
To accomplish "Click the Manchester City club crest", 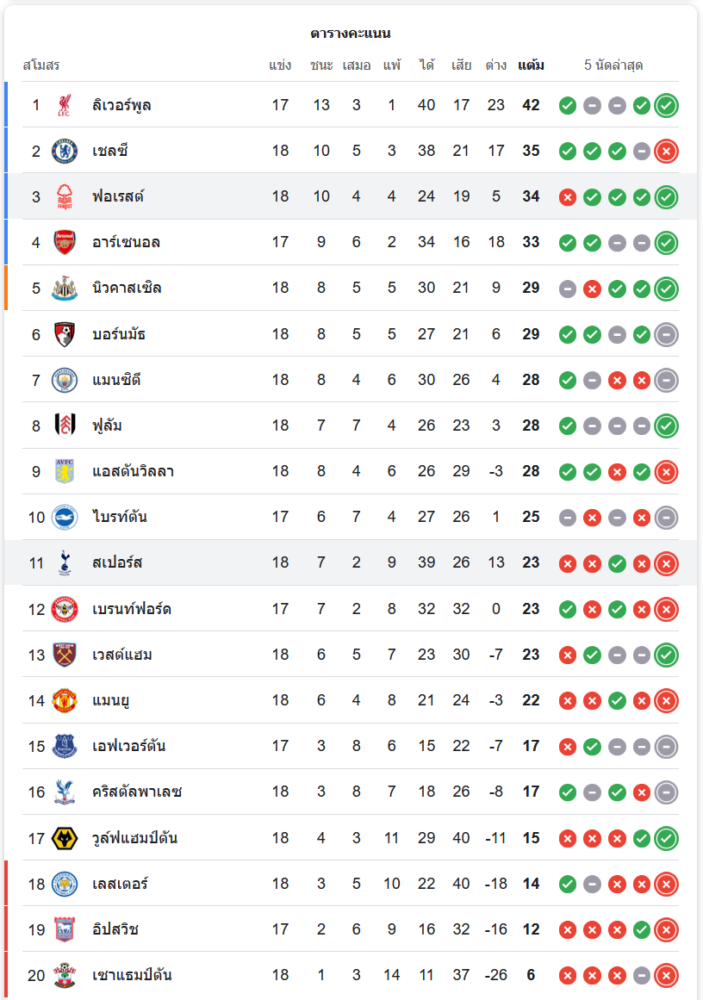I will (x=65, y=380).
